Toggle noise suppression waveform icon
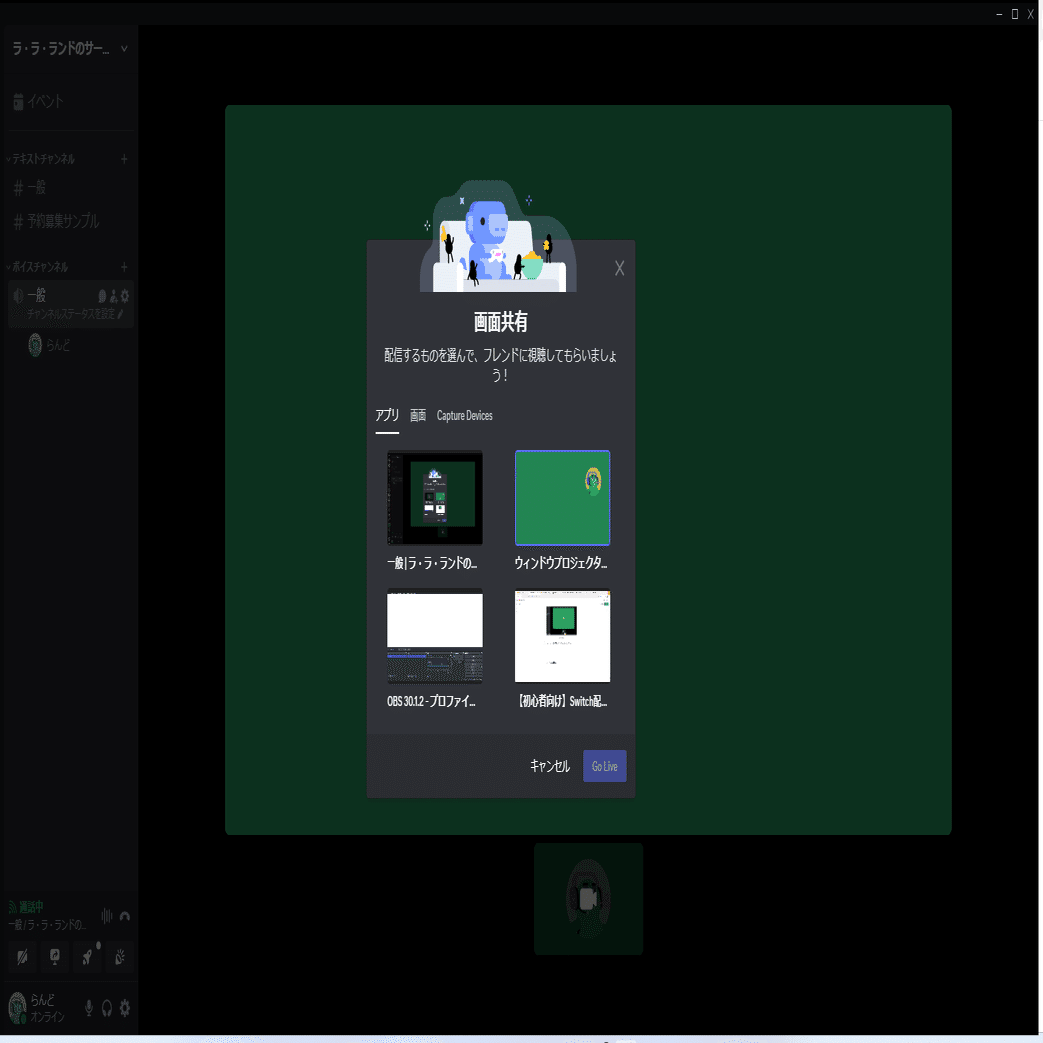 (106, 916)
